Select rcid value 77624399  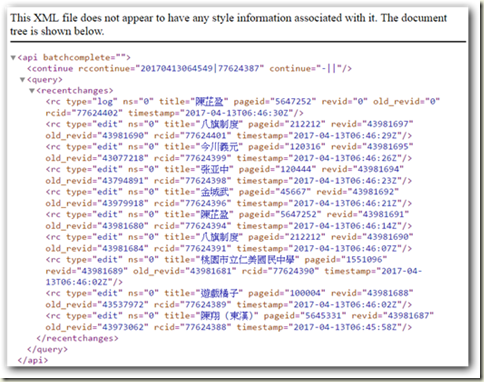coord(206,158)
